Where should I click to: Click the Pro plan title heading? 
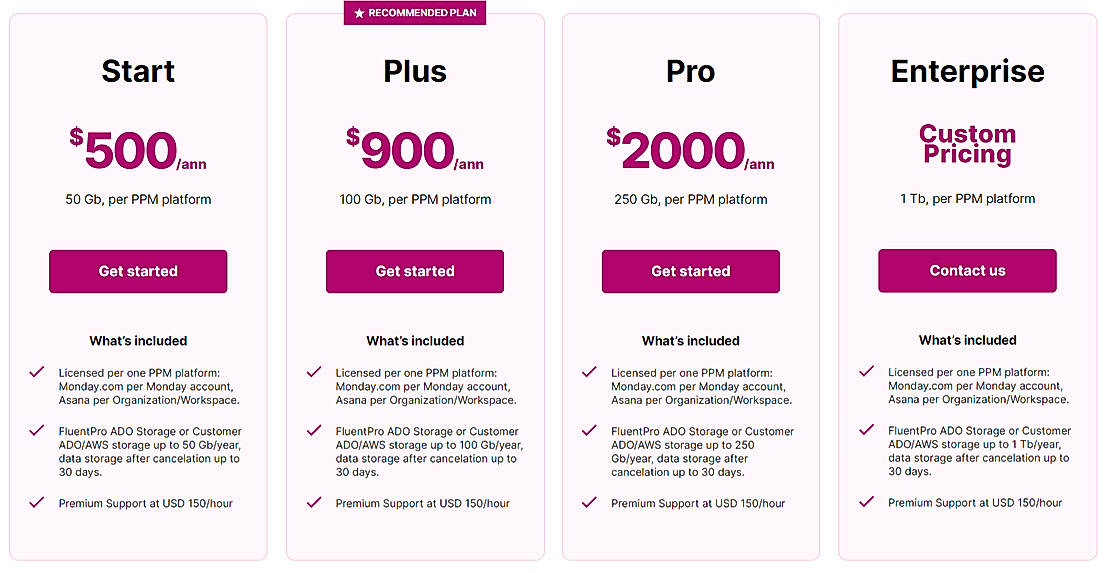[x=691, y=71]
